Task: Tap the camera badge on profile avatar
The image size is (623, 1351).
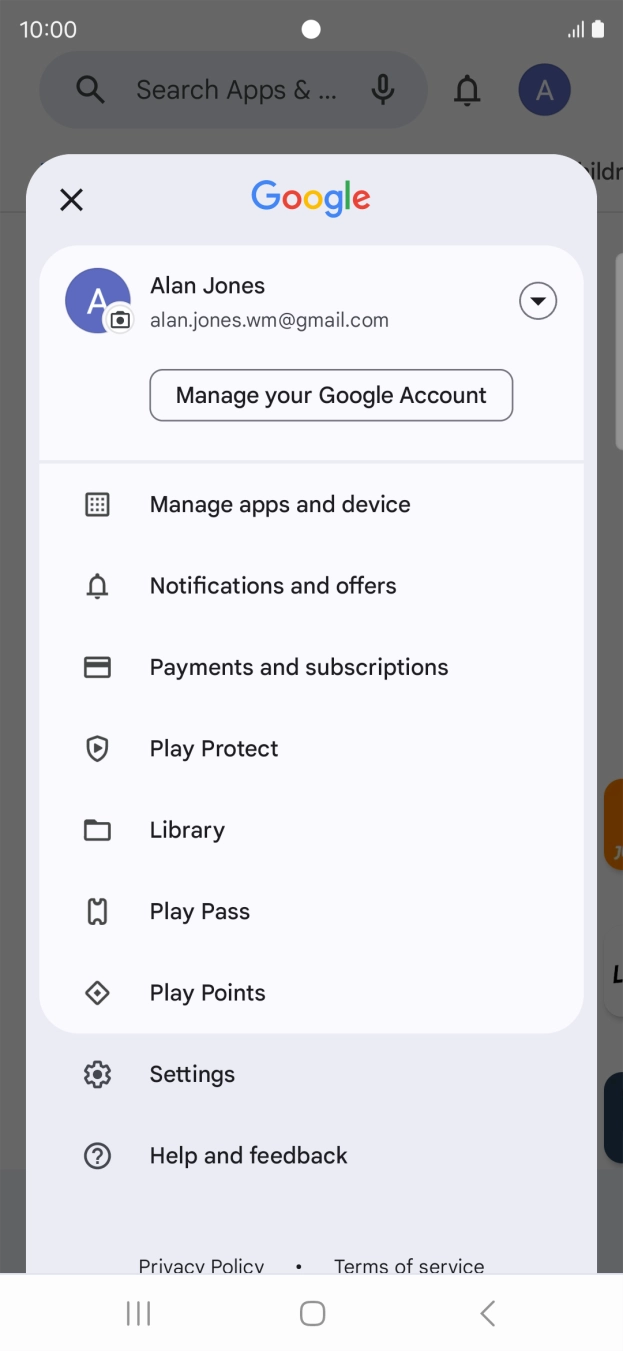Action: coord(120,320)
